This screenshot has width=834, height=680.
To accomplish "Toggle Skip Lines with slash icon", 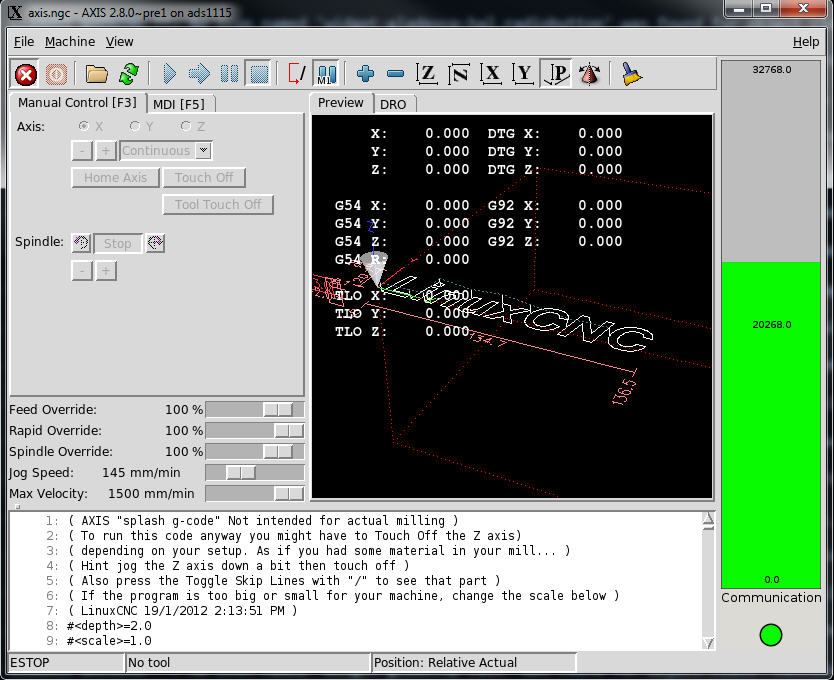I will point(296,74).
